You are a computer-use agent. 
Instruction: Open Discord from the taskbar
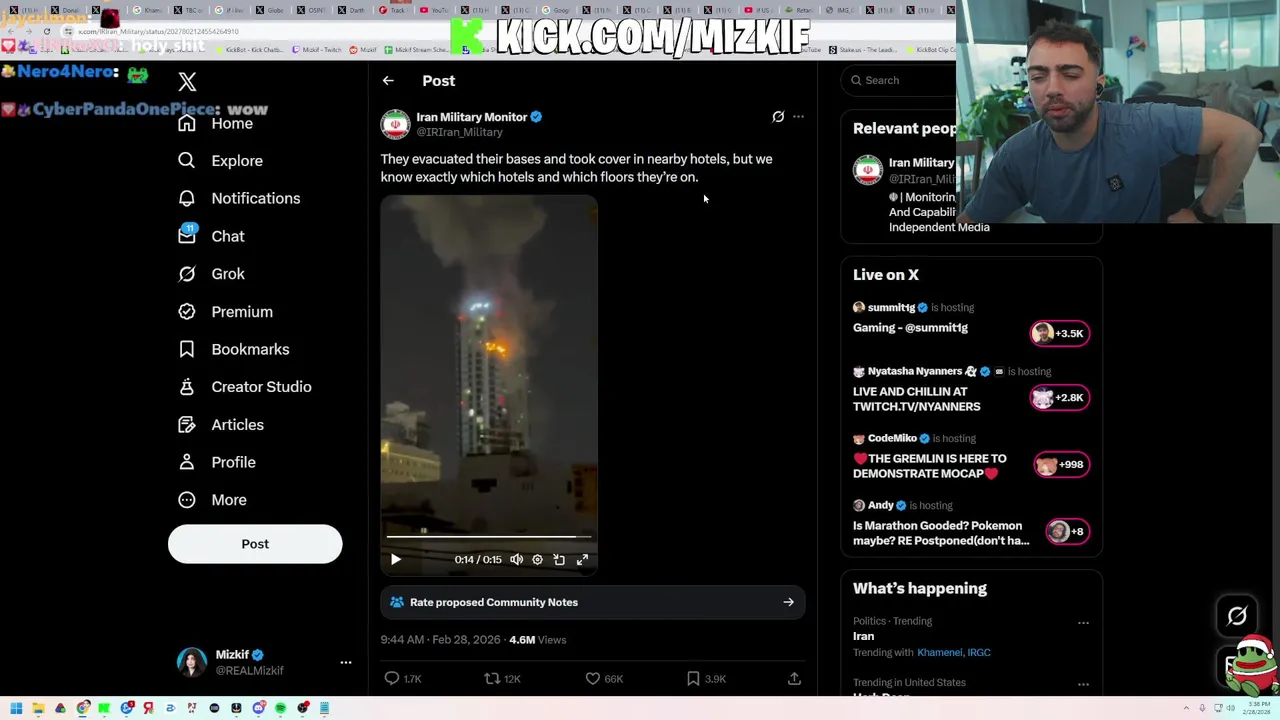tap(258, 708)
